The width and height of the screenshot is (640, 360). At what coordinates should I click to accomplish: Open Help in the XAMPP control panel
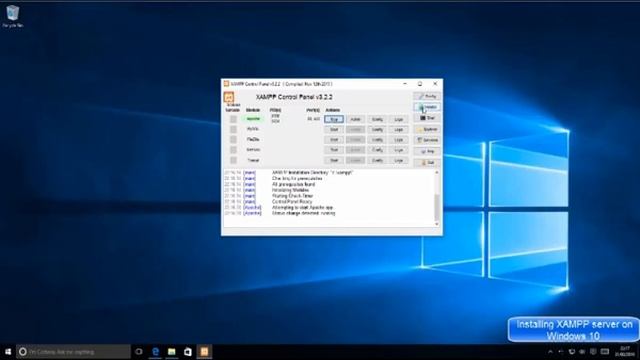coord(427,151)
